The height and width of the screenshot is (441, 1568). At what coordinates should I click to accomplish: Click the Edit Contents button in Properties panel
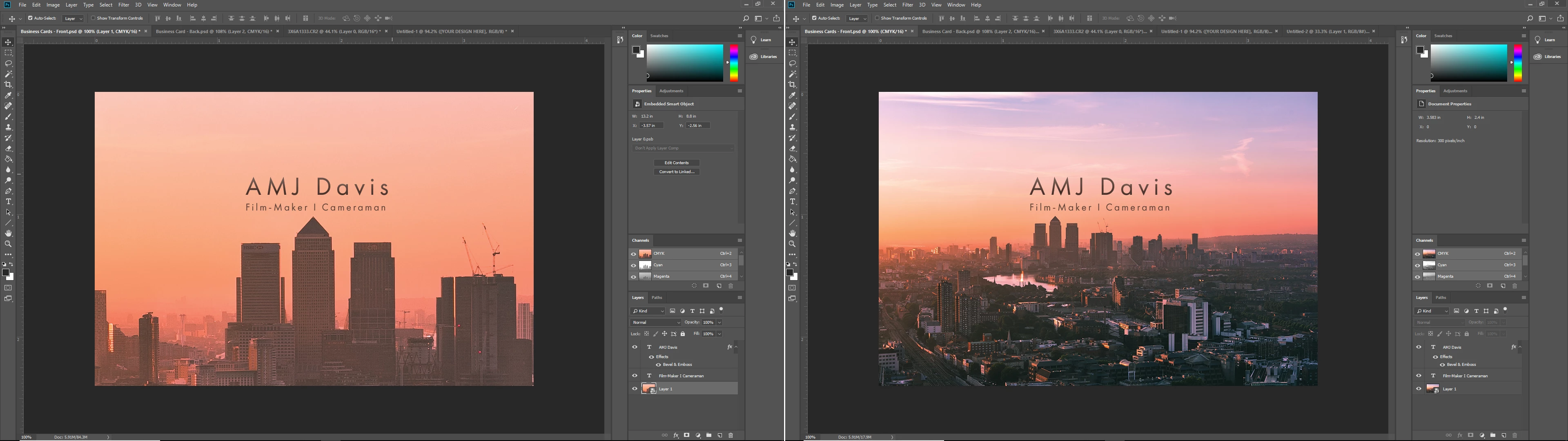(x=676, y=163)
